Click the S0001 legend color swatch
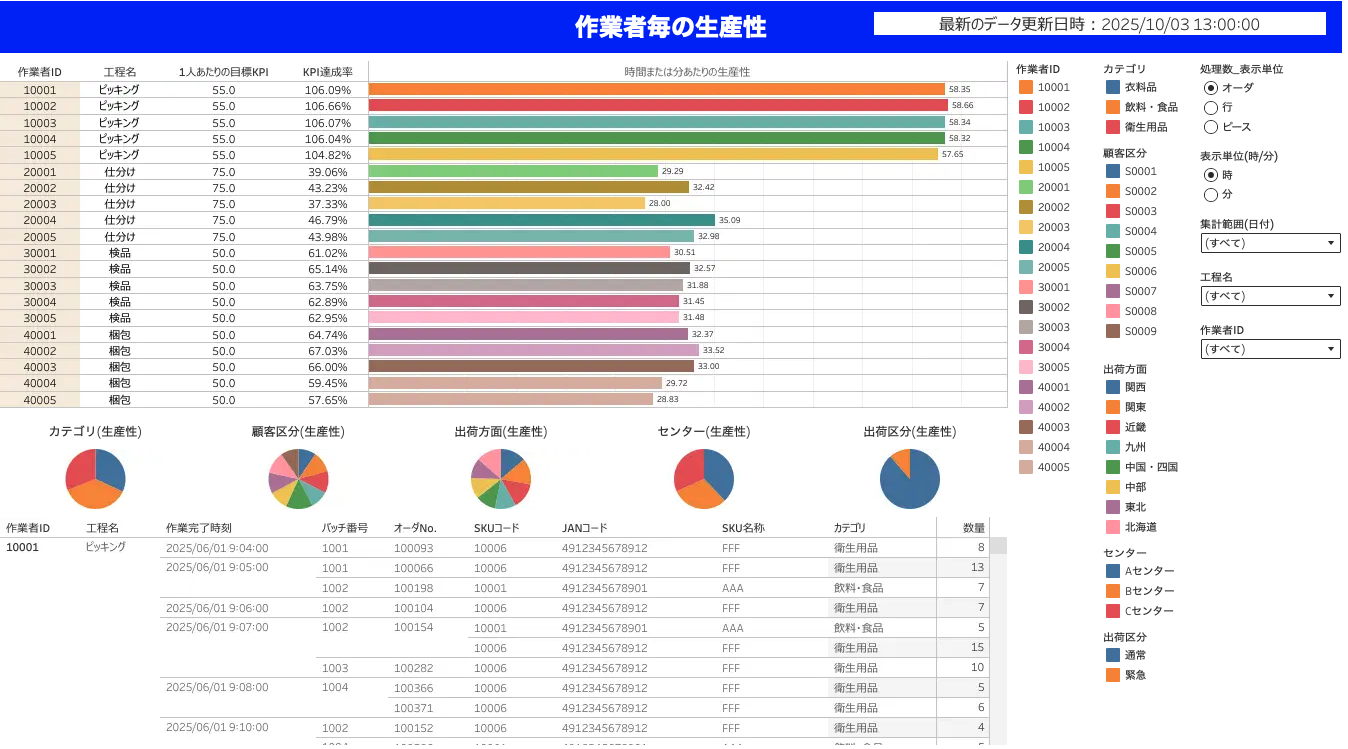This screenshot has width=1348, height=749. (x=1113, y=171)
